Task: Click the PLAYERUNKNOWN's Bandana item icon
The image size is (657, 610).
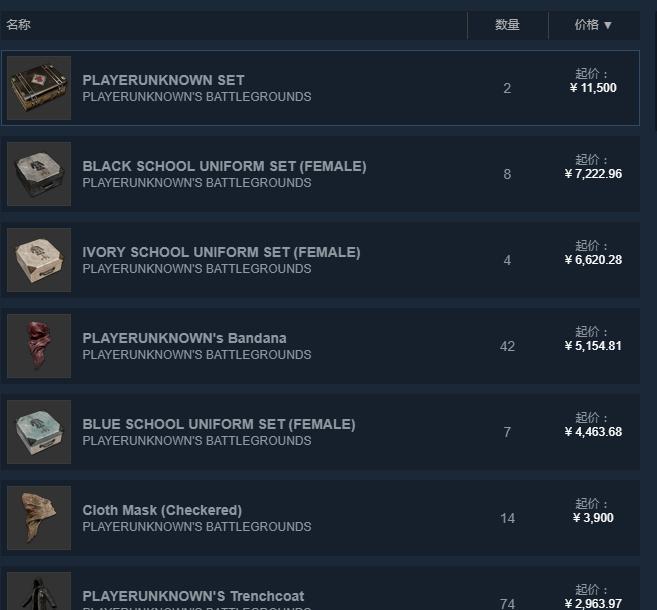Action: tap(39, 346)
